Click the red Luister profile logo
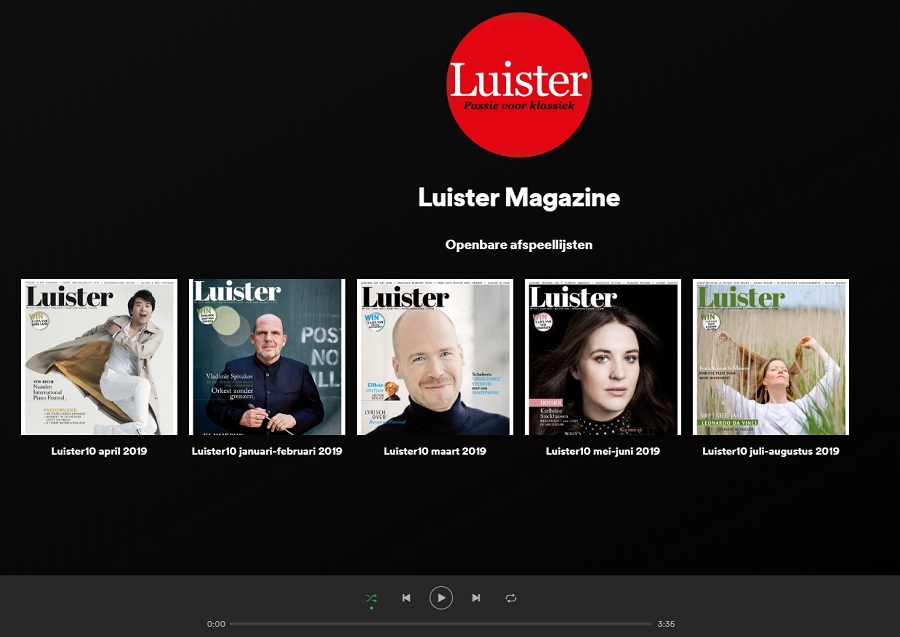 (x=519, y=85)
